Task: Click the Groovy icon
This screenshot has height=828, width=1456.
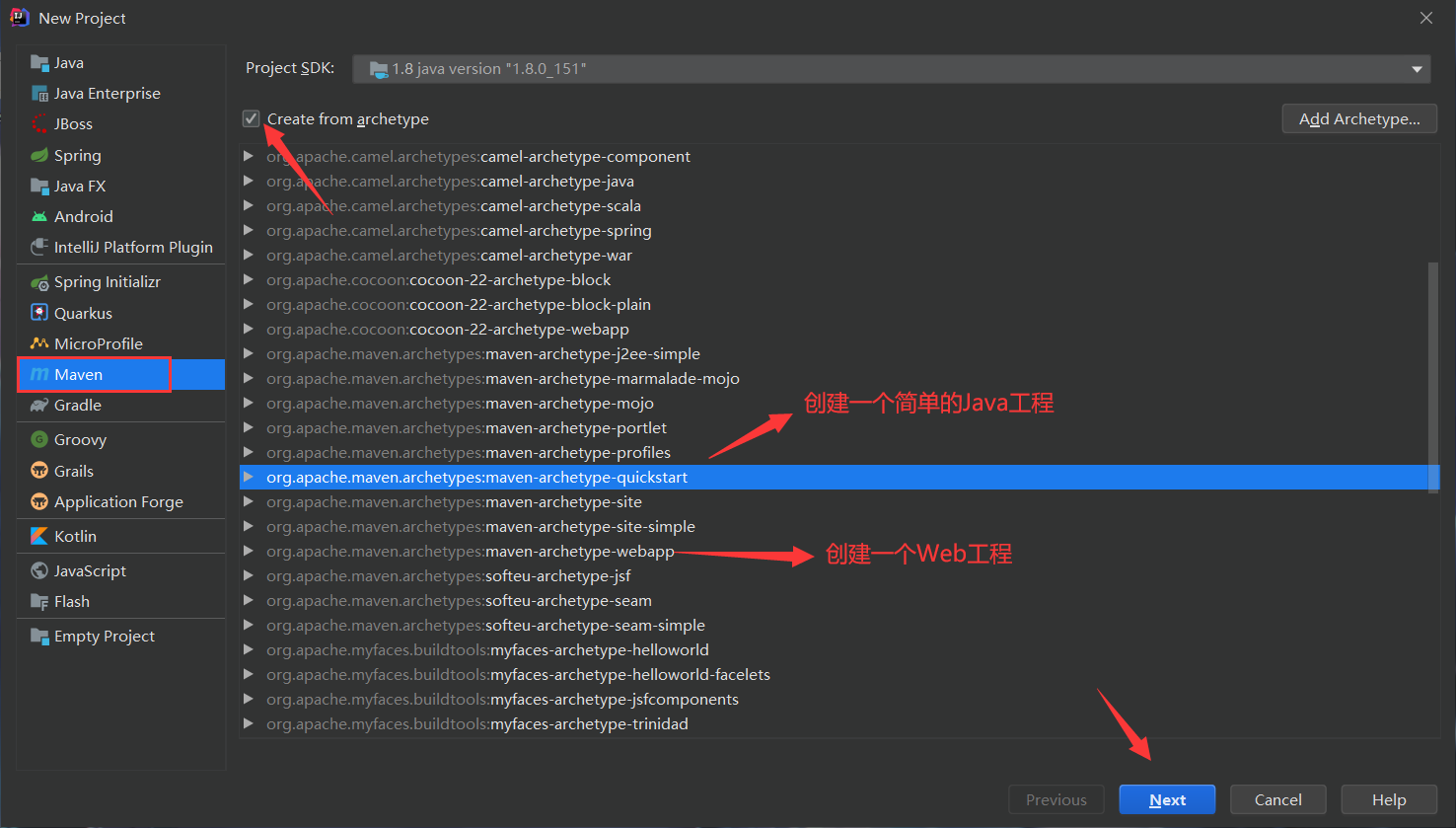Action: tap(39, 439)
